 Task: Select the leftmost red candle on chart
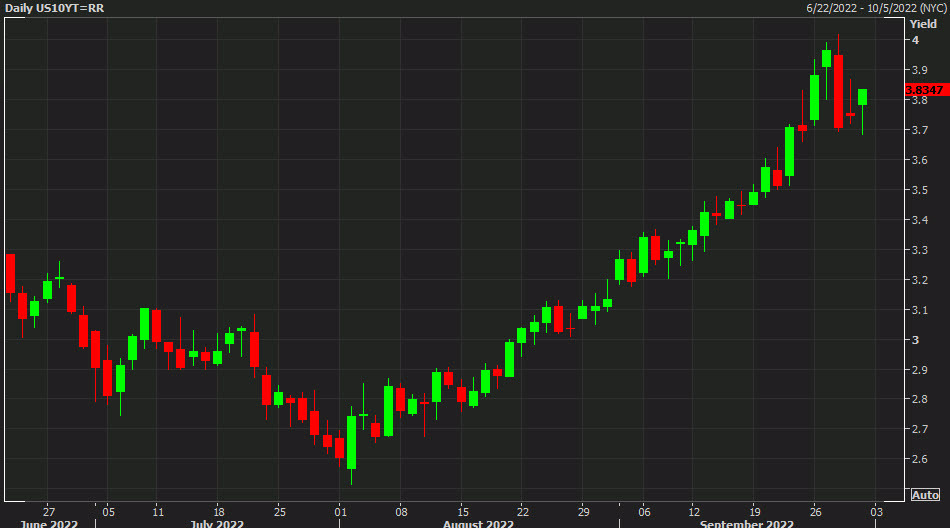pos(10,272)
